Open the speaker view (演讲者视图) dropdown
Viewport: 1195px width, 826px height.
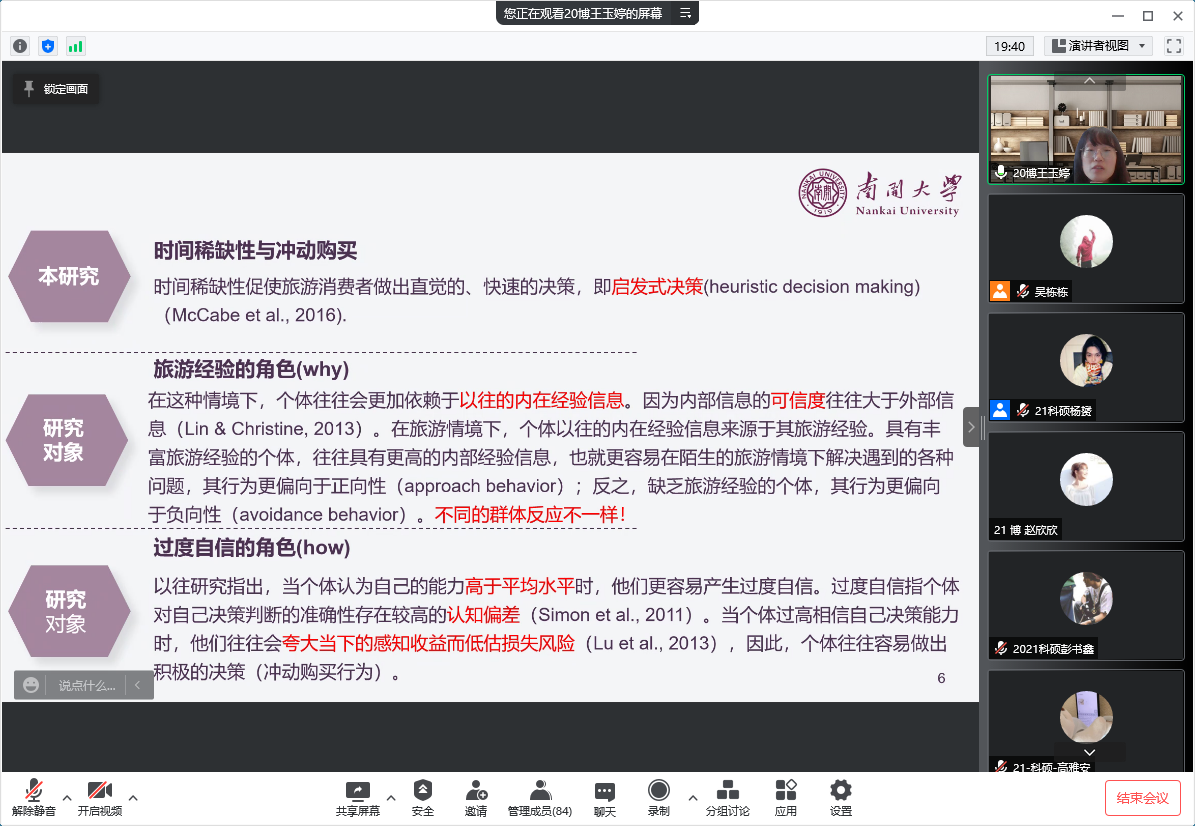[1098, 46]
